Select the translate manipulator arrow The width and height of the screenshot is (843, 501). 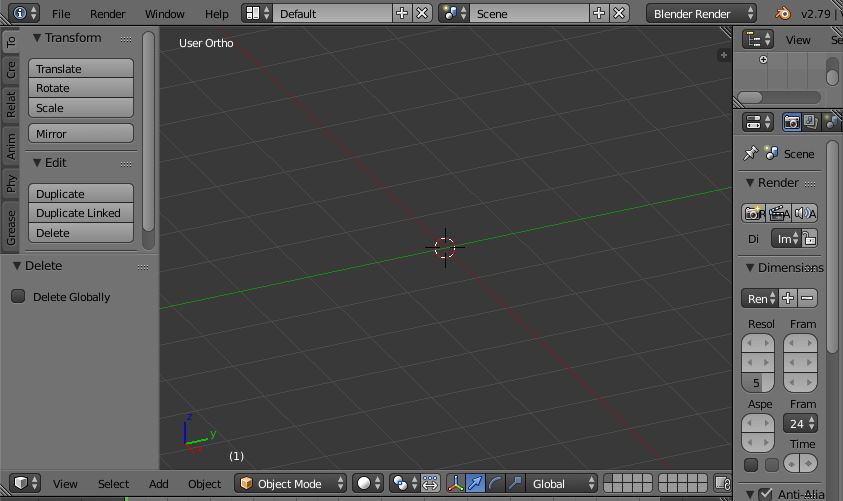[x=476, y=483]
